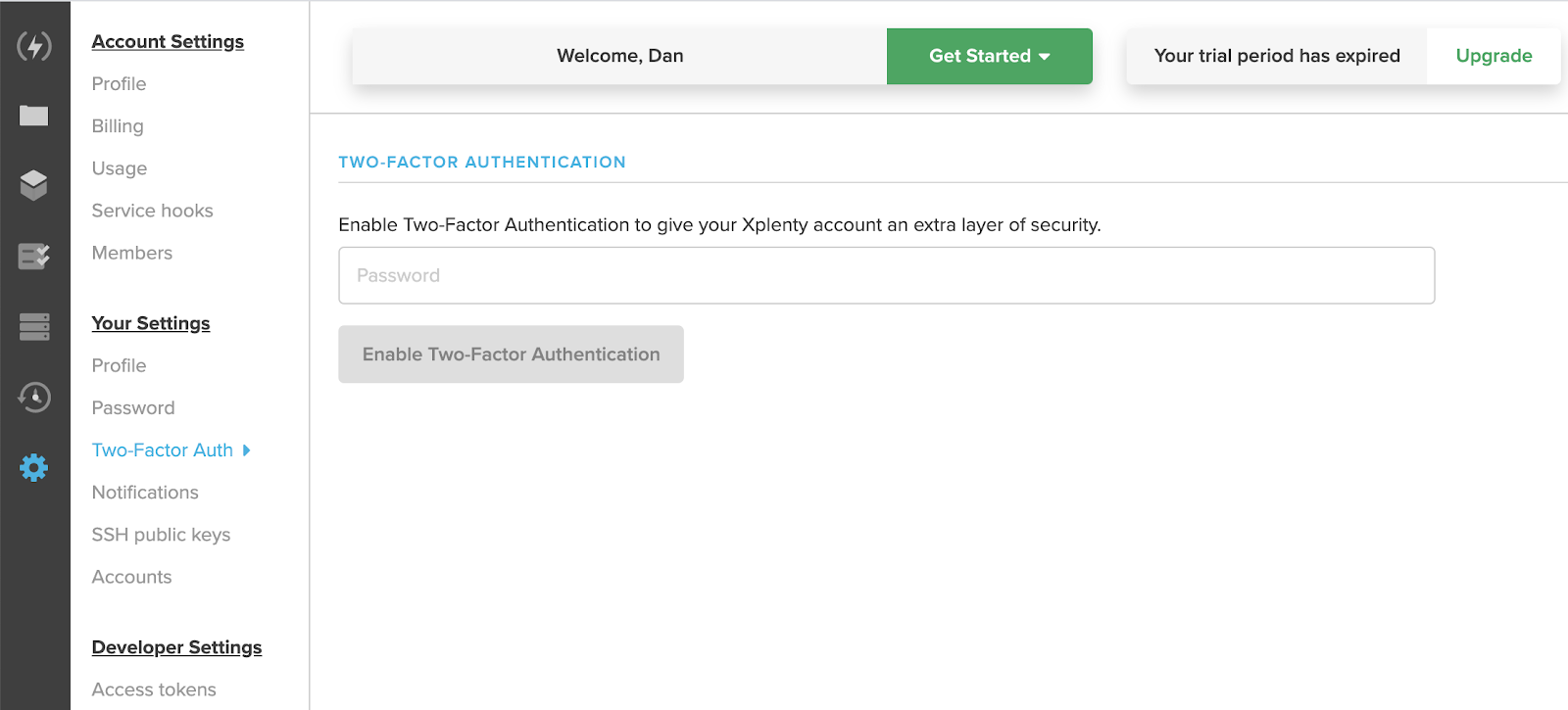Click the Xplenty lightning logo icon
The image size is (1568, 710).
click(34, 46)
